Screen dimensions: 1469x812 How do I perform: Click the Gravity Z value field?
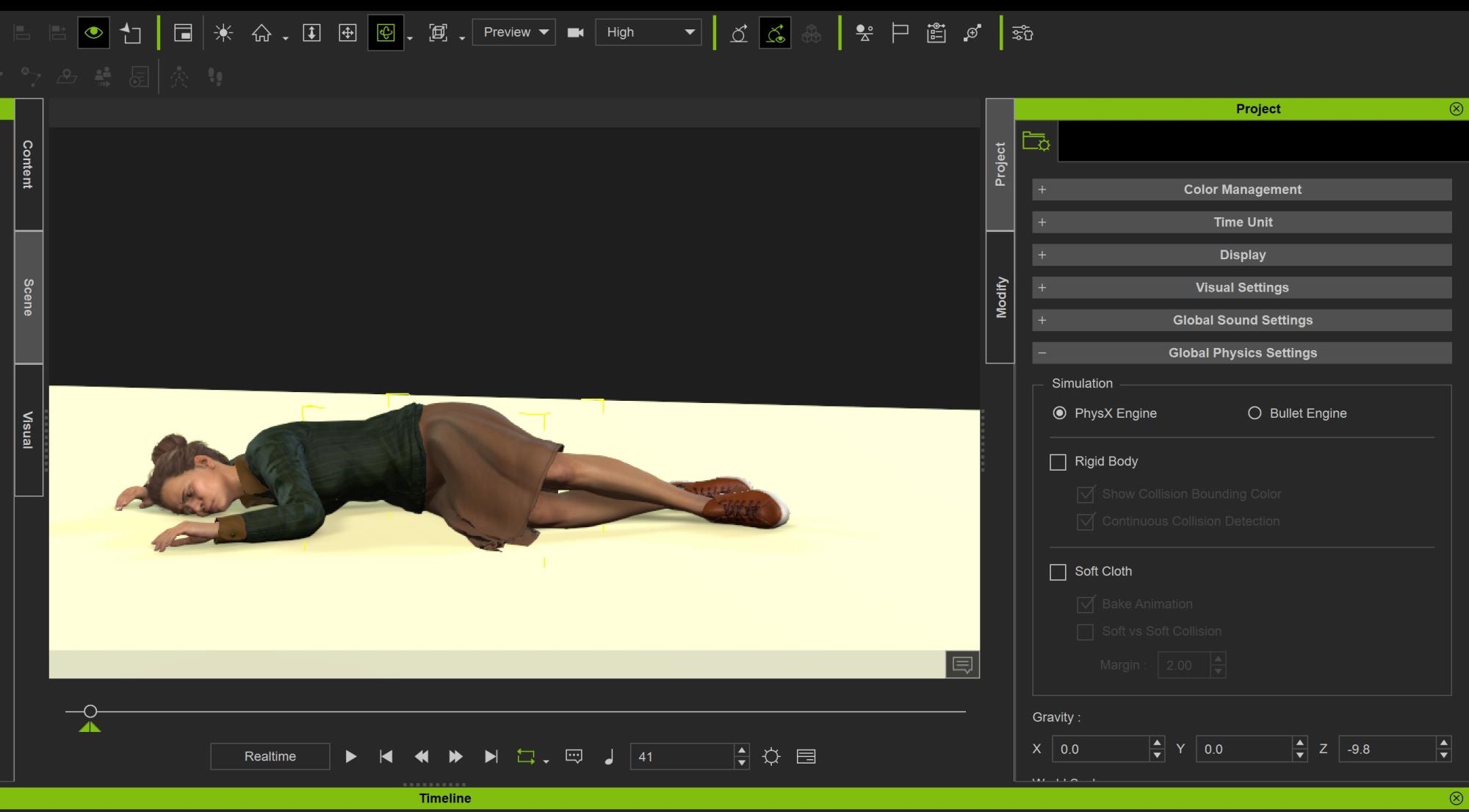(x=1387, y=749)
